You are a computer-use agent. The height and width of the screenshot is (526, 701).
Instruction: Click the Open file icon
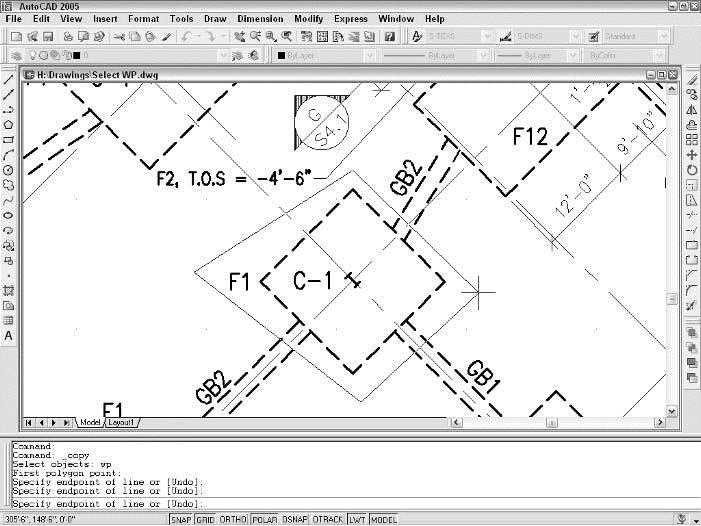pyautogui.click(x=32, y=37)
